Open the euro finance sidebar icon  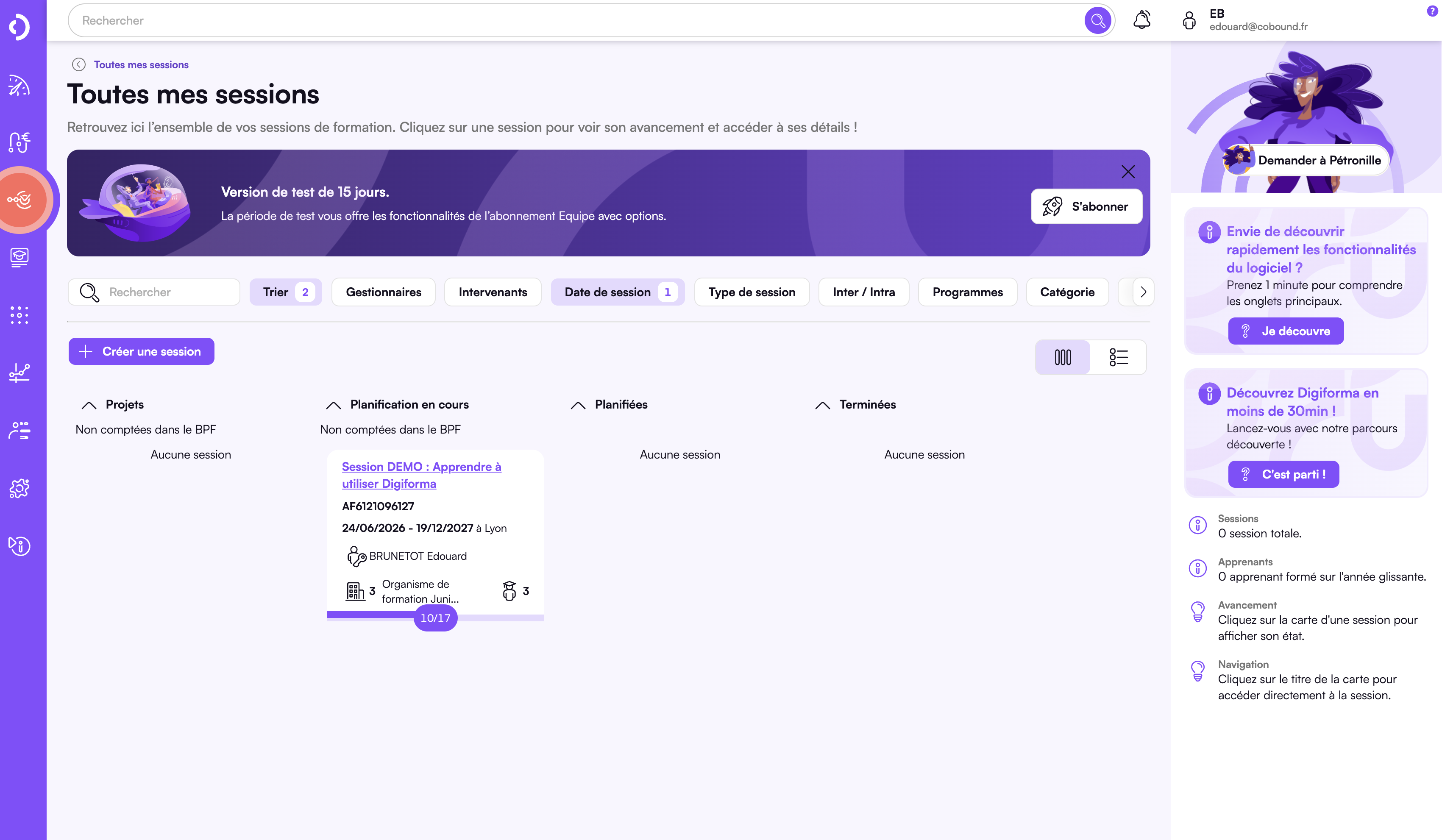point(19,142)
